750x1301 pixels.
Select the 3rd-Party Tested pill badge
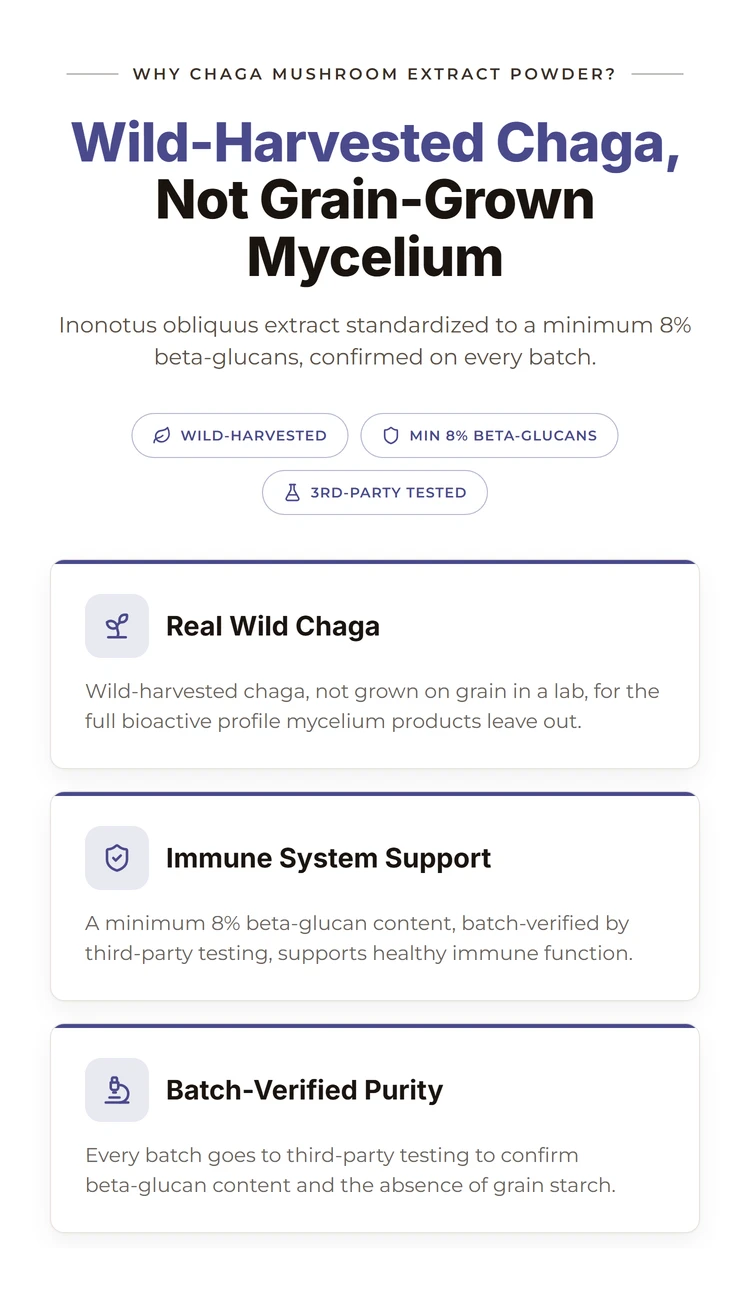pos(375,492)
